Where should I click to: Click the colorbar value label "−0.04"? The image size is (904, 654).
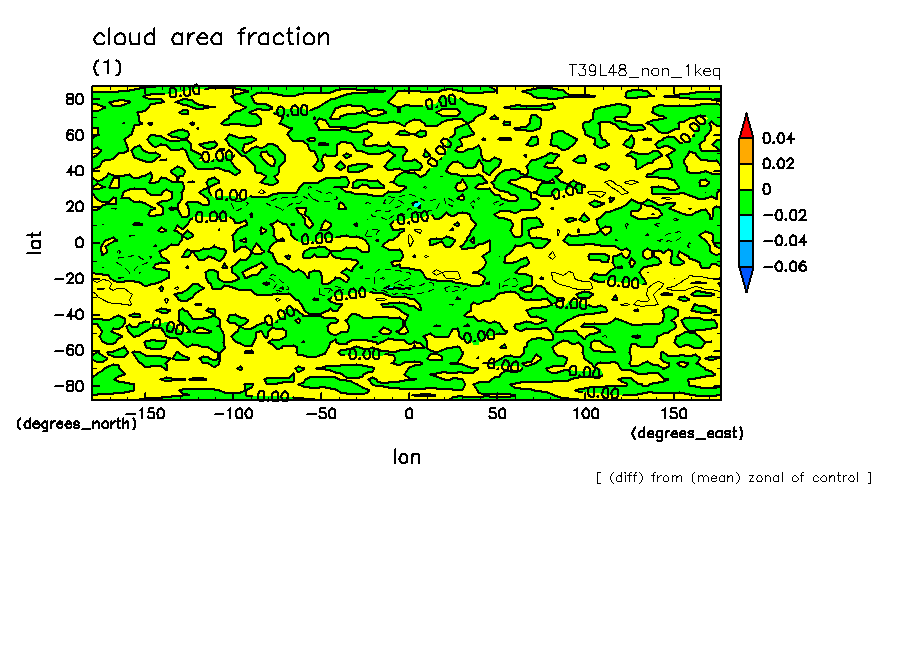pos(785,240)
